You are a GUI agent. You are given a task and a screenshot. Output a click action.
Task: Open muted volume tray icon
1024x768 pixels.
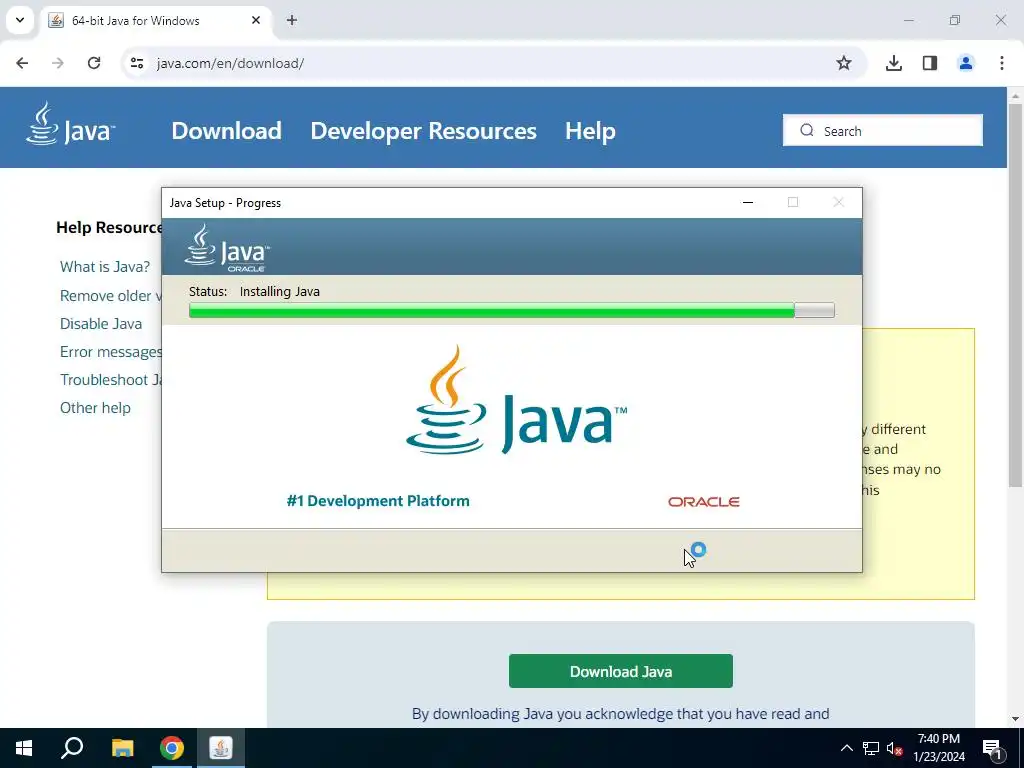pyautogui.click(x=895, y=748)
